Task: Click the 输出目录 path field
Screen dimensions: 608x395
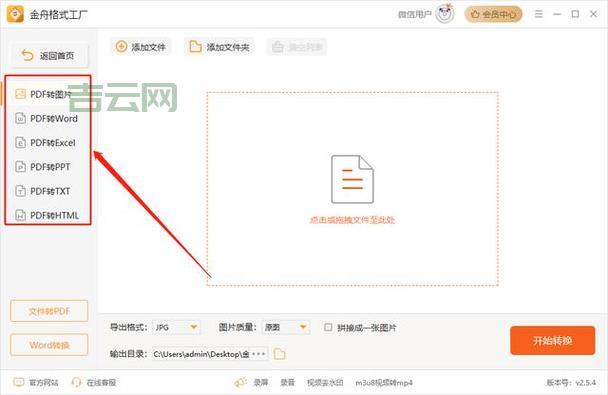Action: [210, 354]
